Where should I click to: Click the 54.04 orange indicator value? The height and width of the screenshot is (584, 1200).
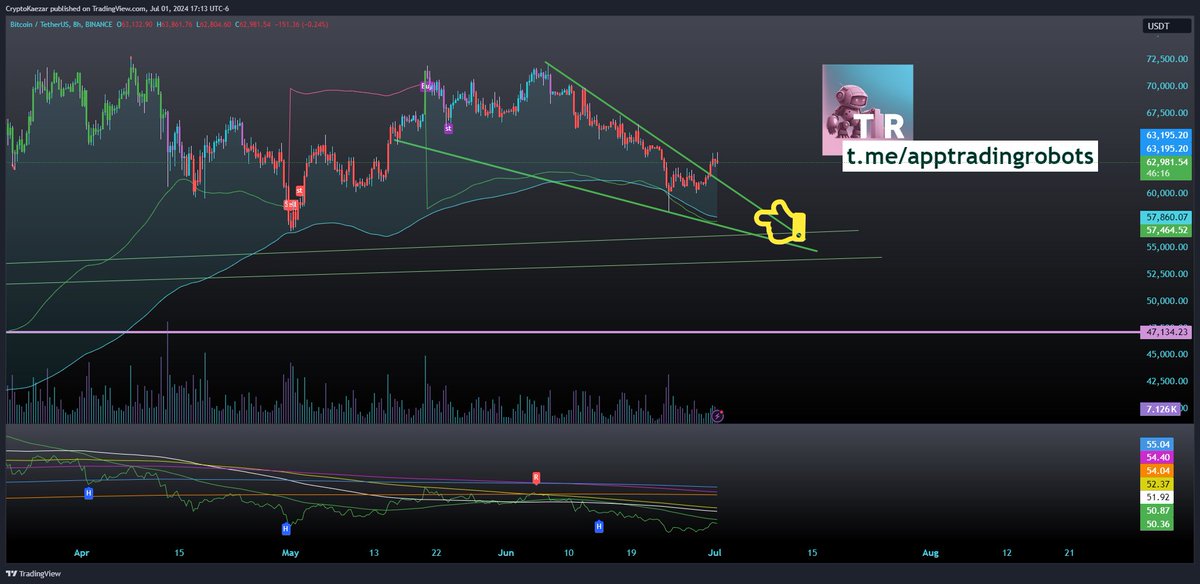pos(1156,469)
